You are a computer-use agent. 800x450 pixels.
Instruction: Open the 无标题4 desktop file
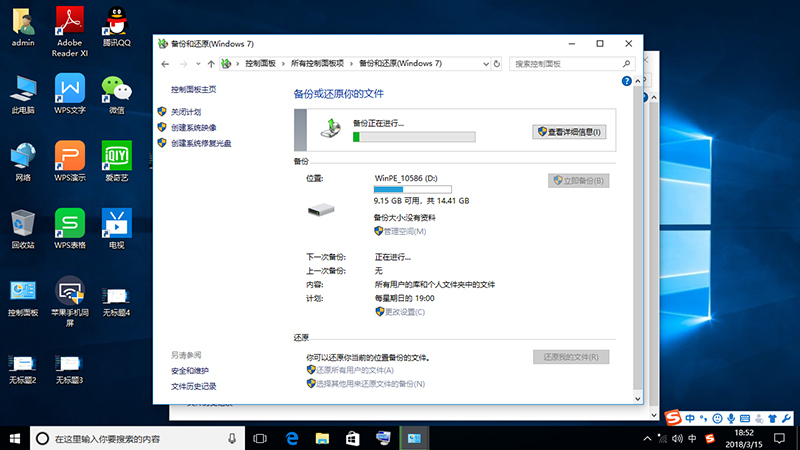(117, 301)
